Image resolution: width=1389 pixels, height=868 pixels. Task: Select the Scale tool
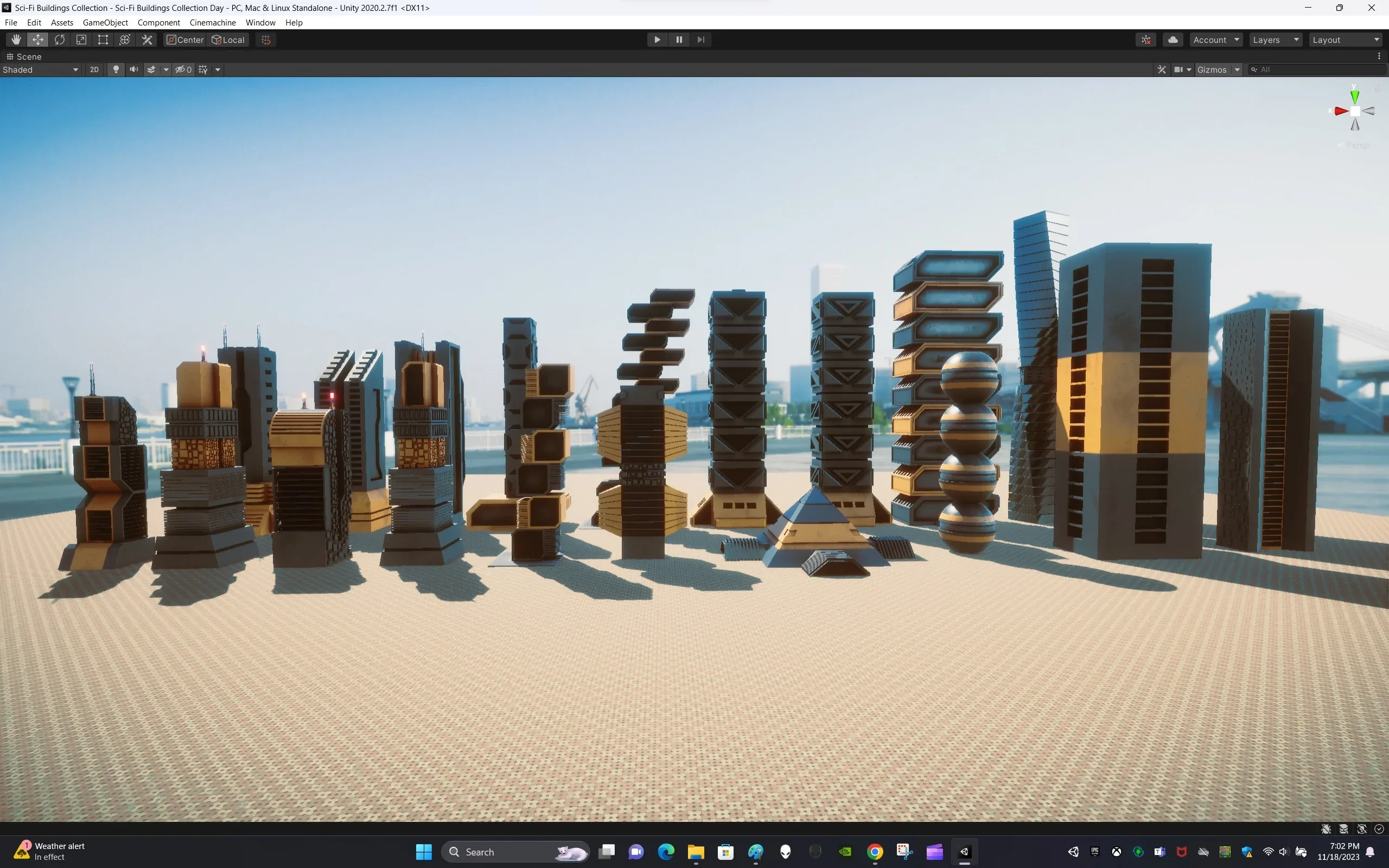click(x=81, y=39)
